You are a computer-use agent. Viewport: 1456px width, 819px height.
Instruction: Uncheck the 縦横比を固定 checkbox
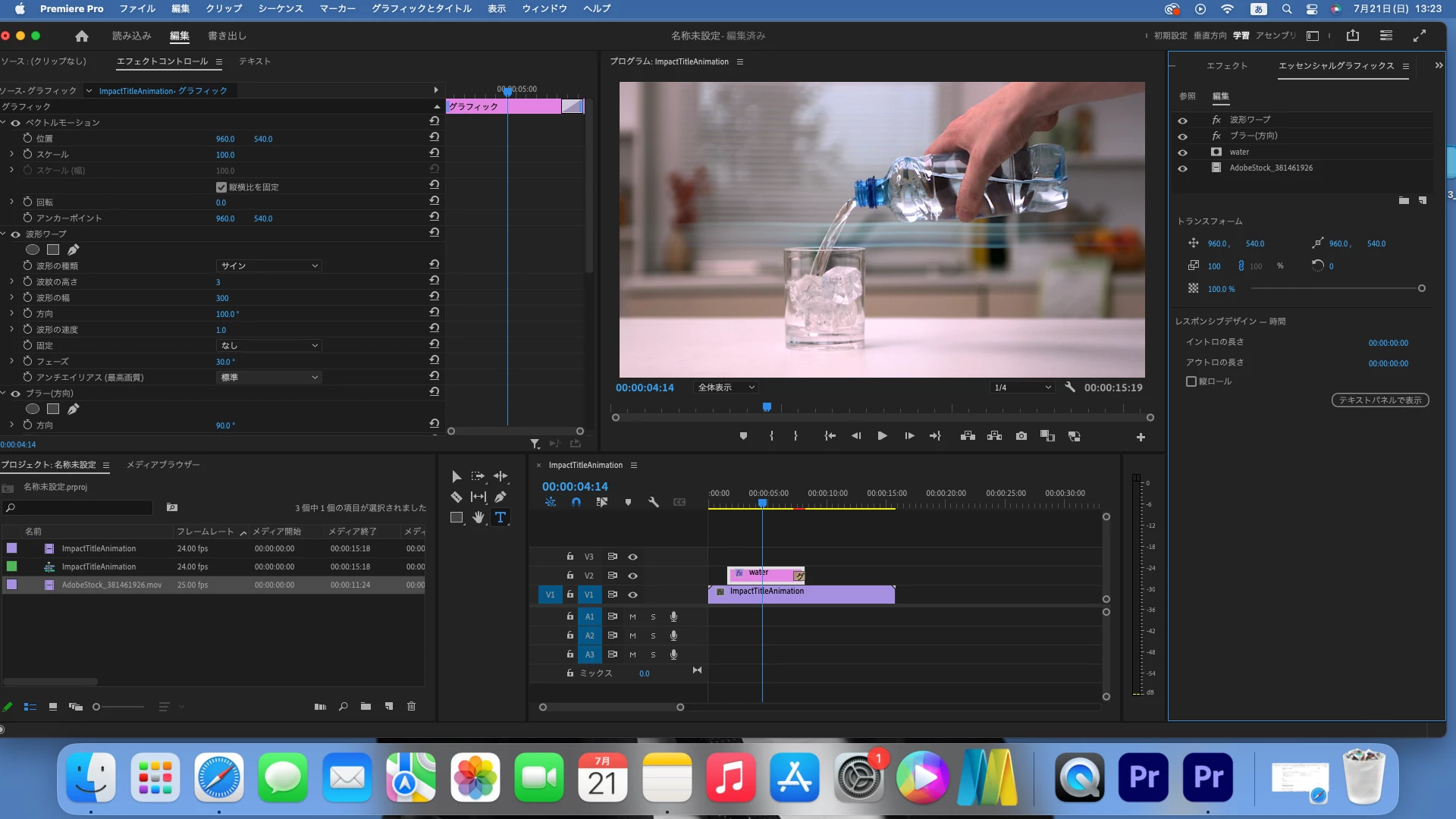221,187
